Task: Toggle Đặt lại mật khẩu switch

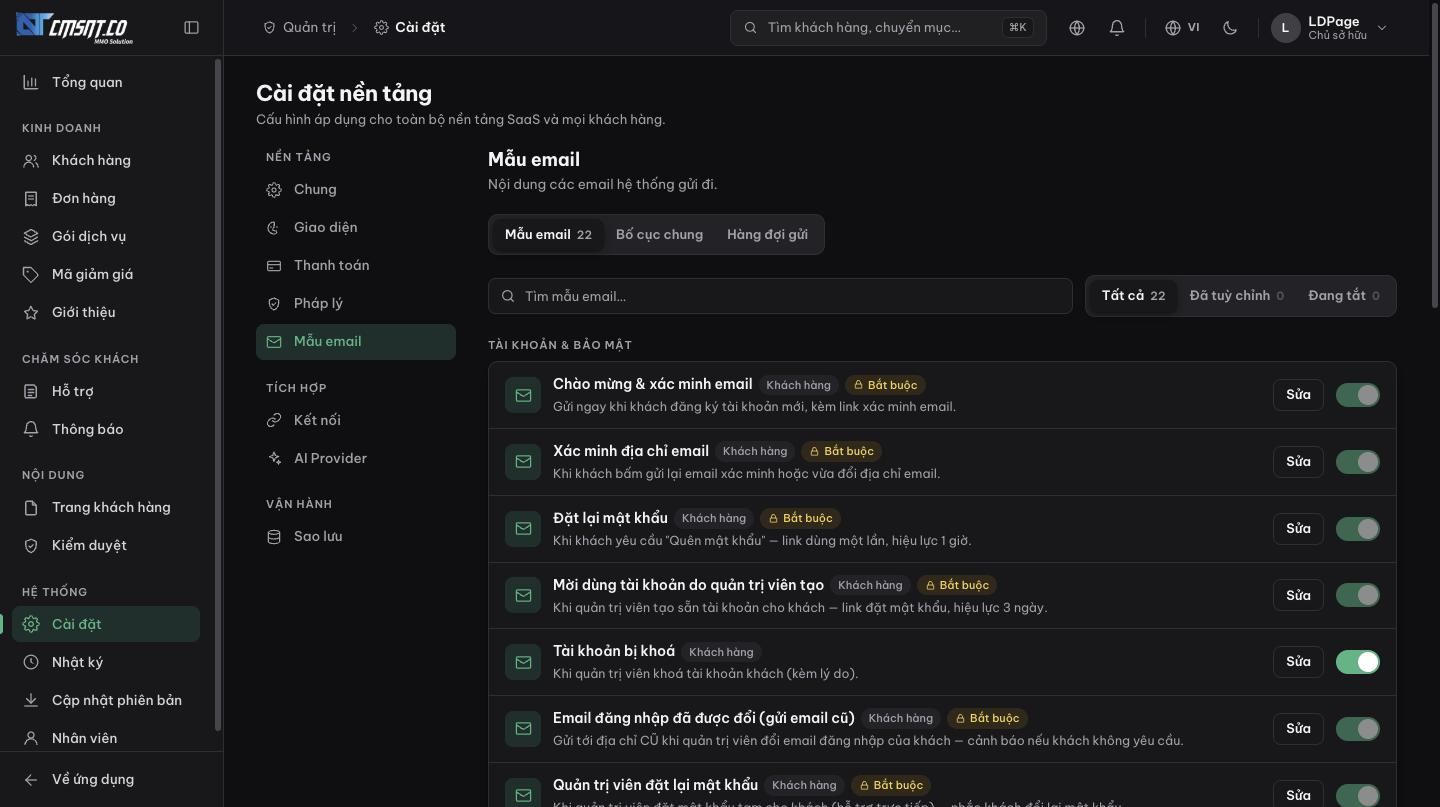Action: point(1357,529)
